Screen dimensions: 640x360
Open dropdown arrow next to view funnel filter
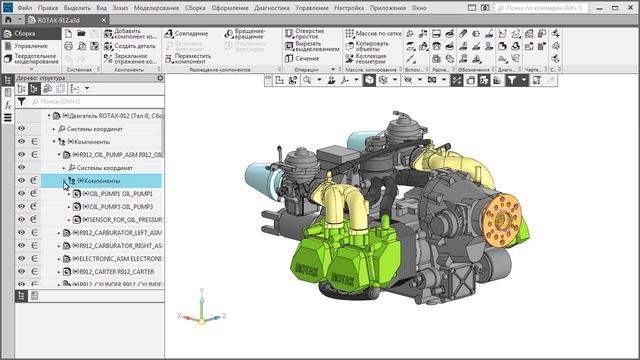point(524,80)
